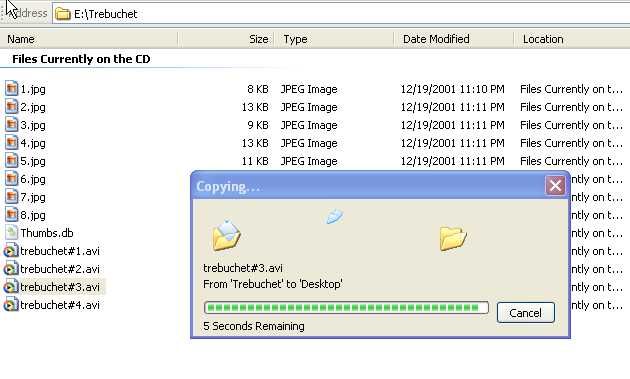Image resolution: width=630 pixels, height=379 pixels.
Task: Select the 5.jpg file icon
Action: tap(12, 161)
